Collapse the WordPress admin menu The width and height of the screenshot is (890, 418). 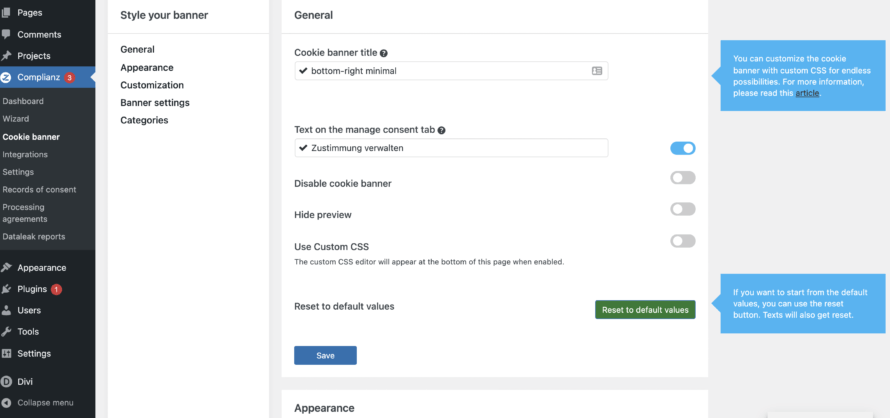45,402
